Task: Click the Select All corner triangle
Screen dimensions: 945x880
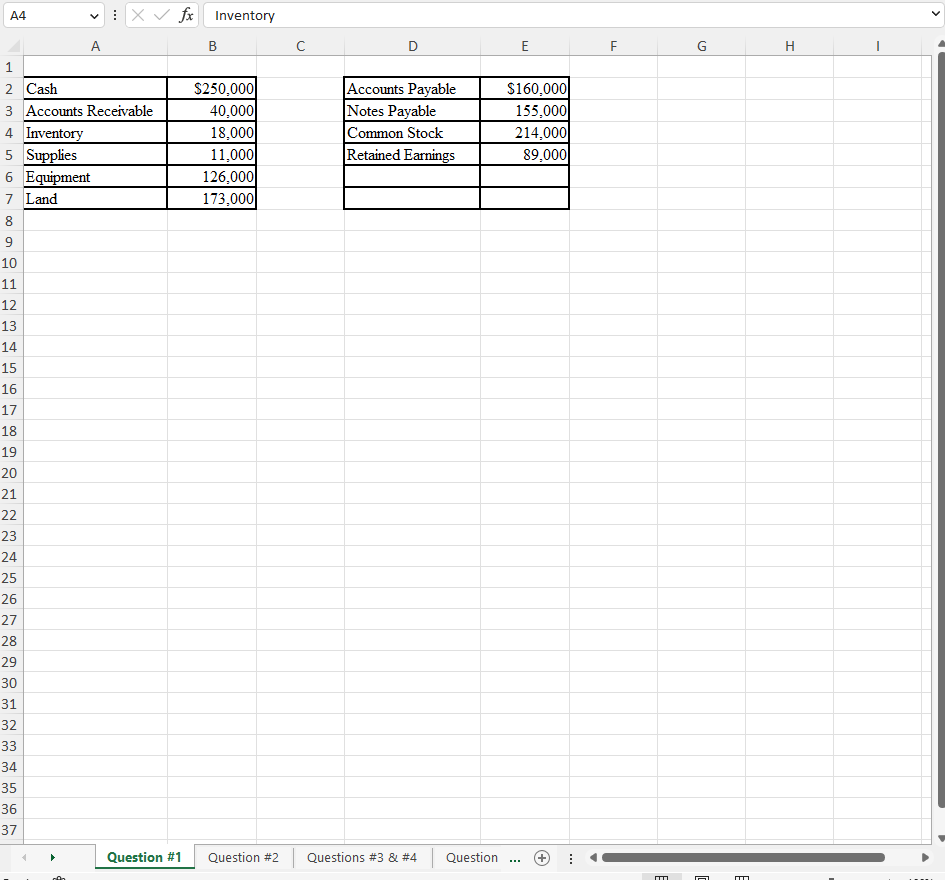Action: [13, 46]
